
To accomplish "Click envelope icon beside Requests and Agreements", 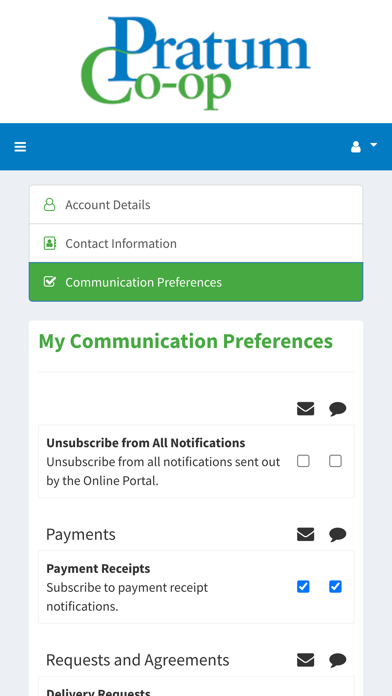I will [x=305, y=660].
